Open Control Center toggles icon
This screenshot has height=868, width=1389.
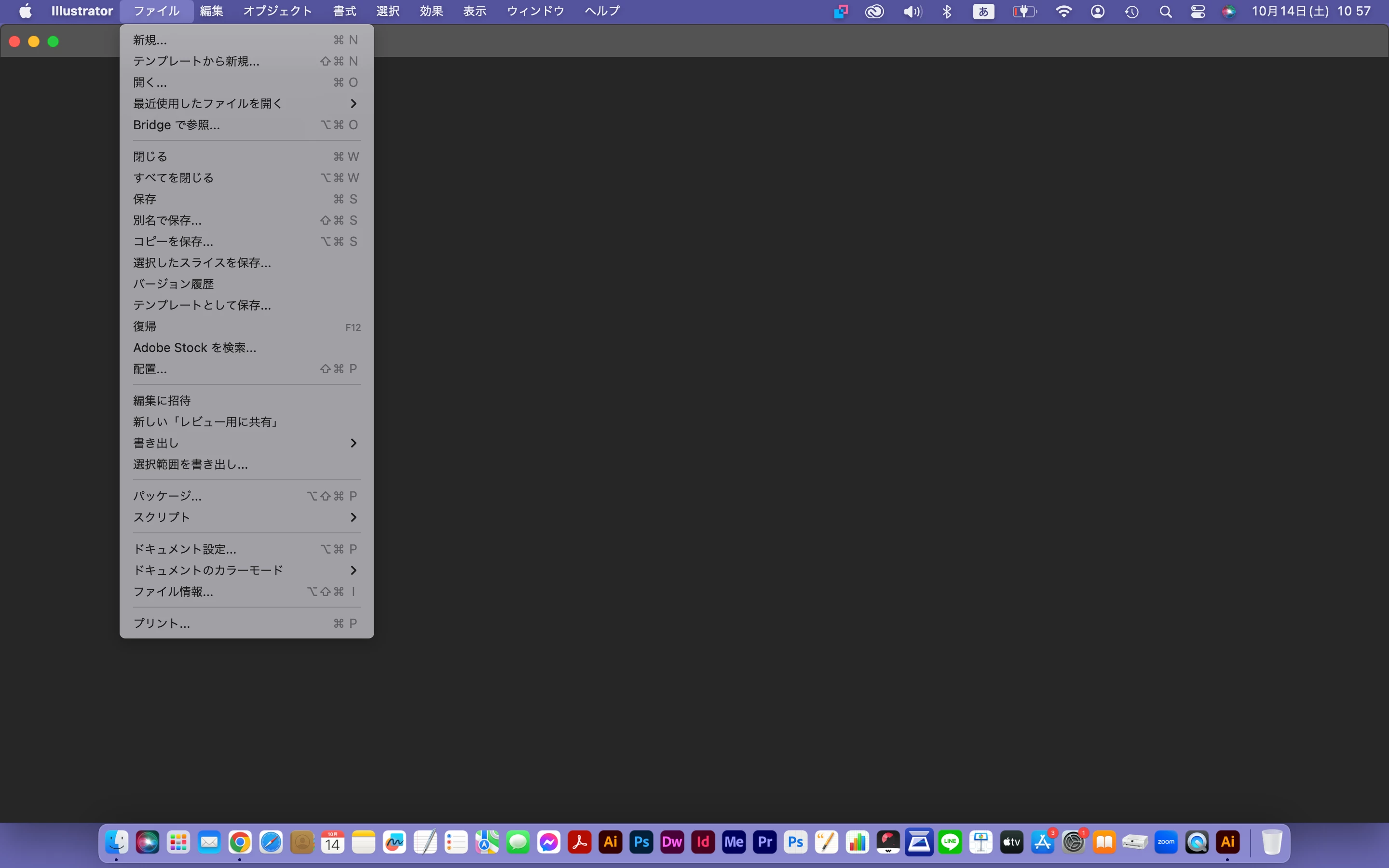click(1198, 12)
